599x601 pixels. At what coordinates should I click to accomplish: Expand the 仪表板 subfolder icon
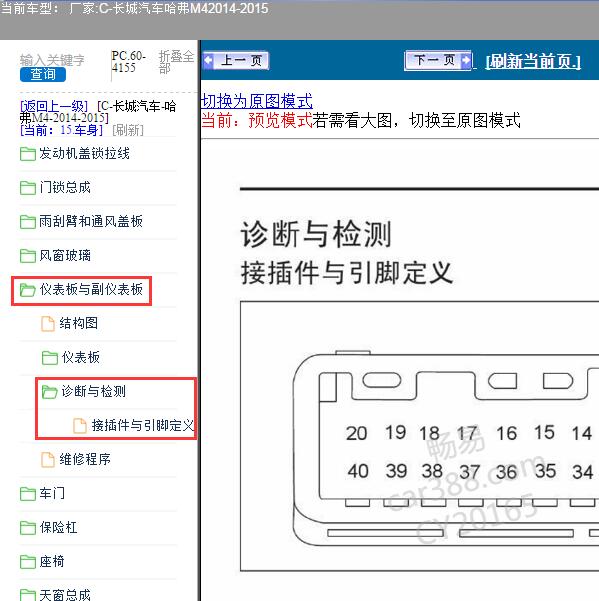point(49,358)
